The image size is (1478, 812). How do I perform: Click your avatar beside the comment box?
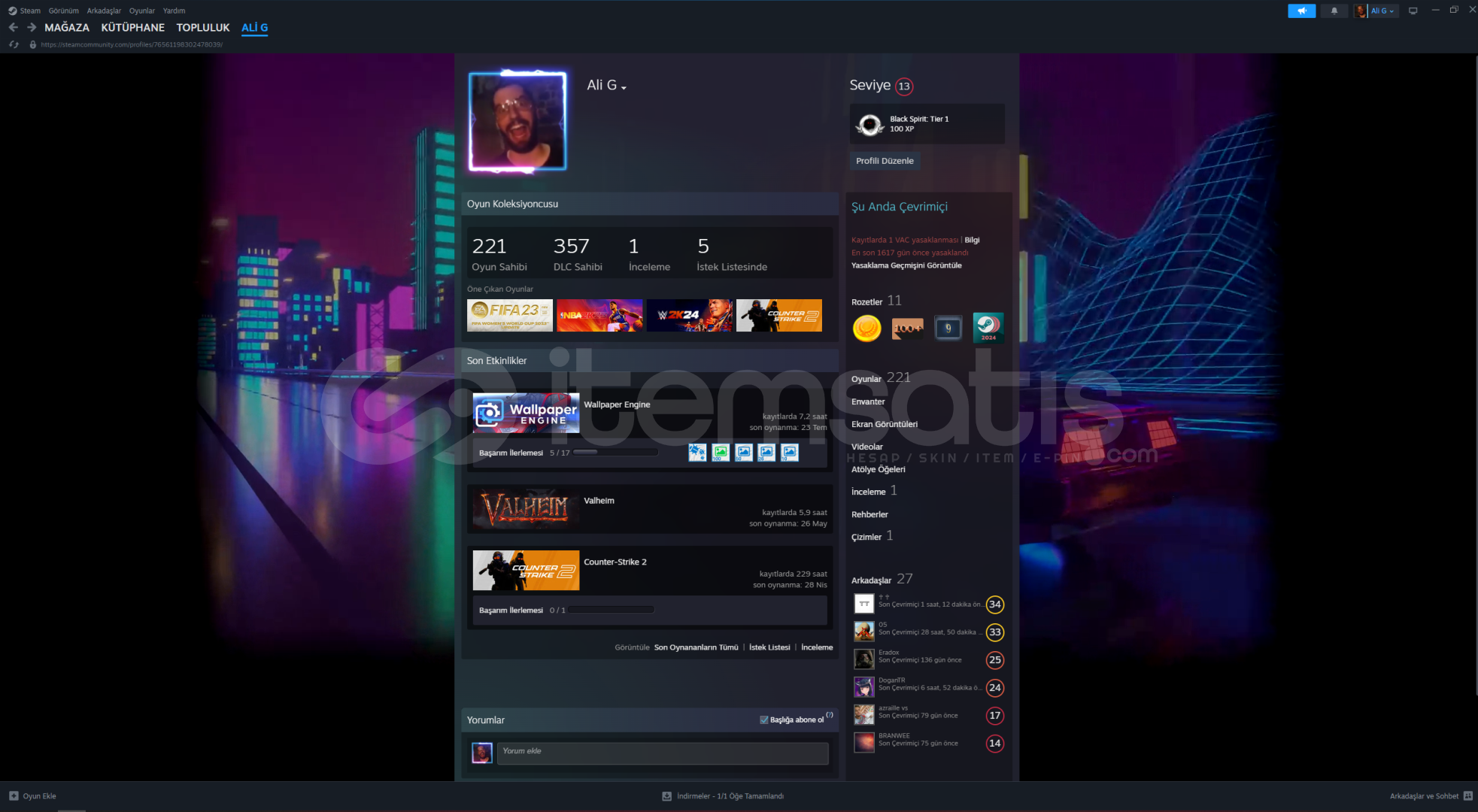click(x=481, y=753)
